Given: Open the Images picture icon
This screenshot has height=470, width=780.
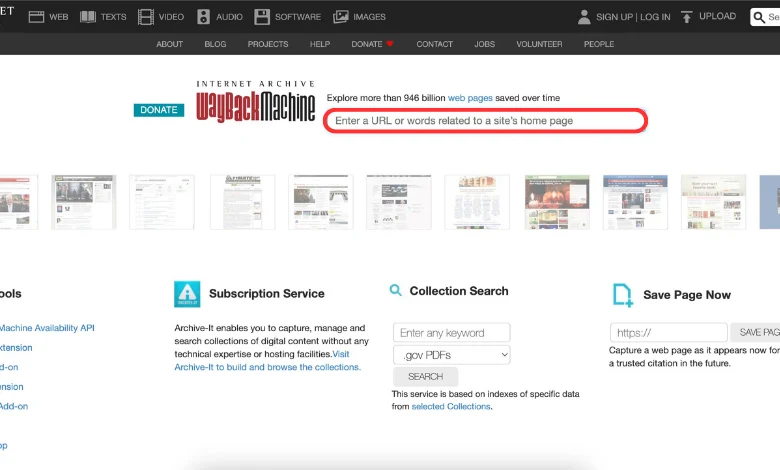Looking at the screenshot, I should pos(341,17).
